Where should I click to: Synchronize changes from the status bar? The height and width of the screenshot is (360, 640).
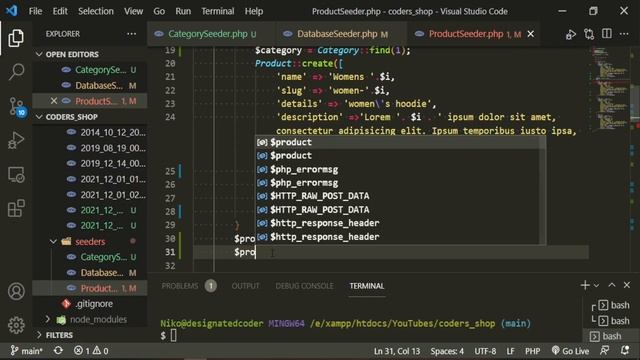[58, 351]
